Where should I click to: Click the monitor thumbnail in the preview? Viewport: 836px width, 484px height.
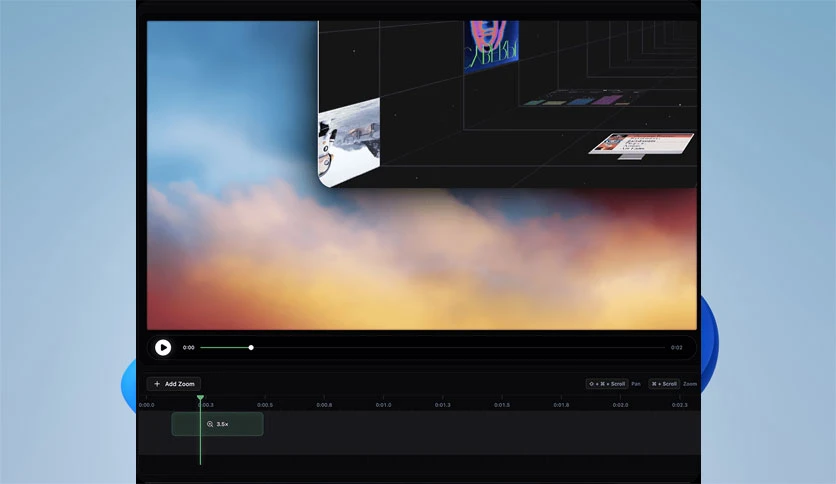click(641, 146)
